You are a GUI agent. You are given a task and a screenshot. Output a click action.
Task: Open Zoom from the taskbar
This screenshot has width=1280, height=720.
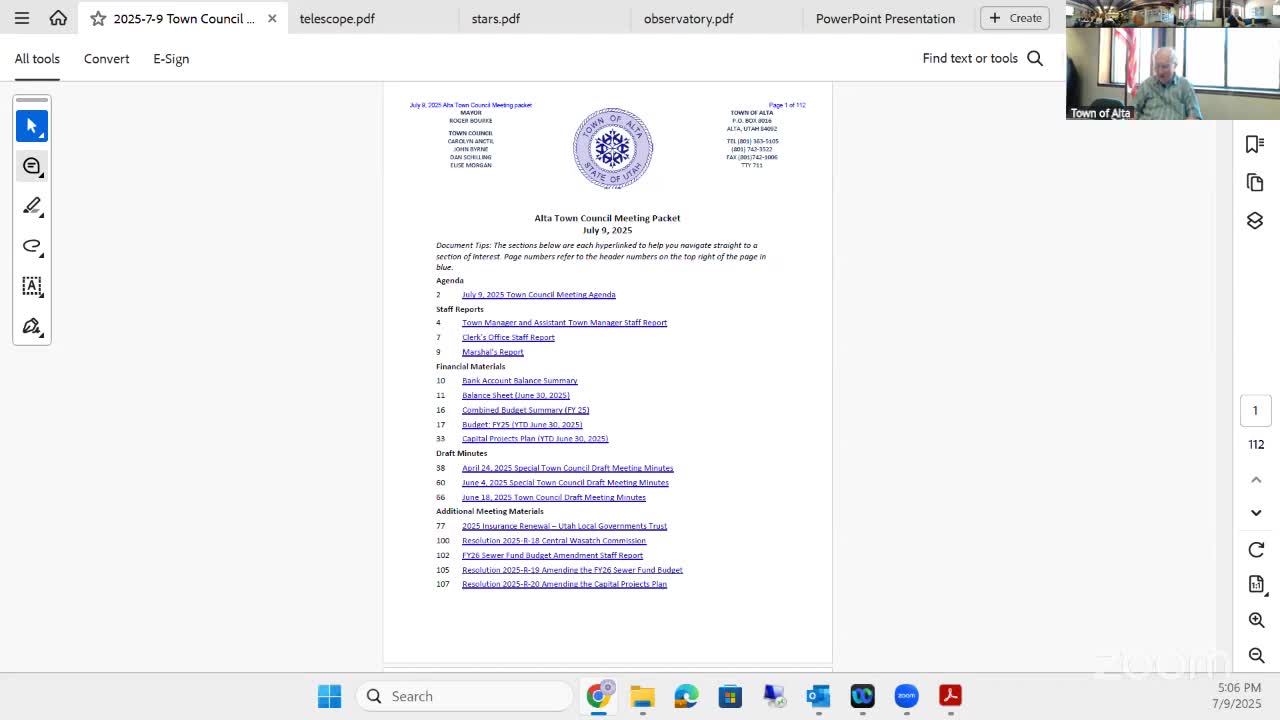906,696
